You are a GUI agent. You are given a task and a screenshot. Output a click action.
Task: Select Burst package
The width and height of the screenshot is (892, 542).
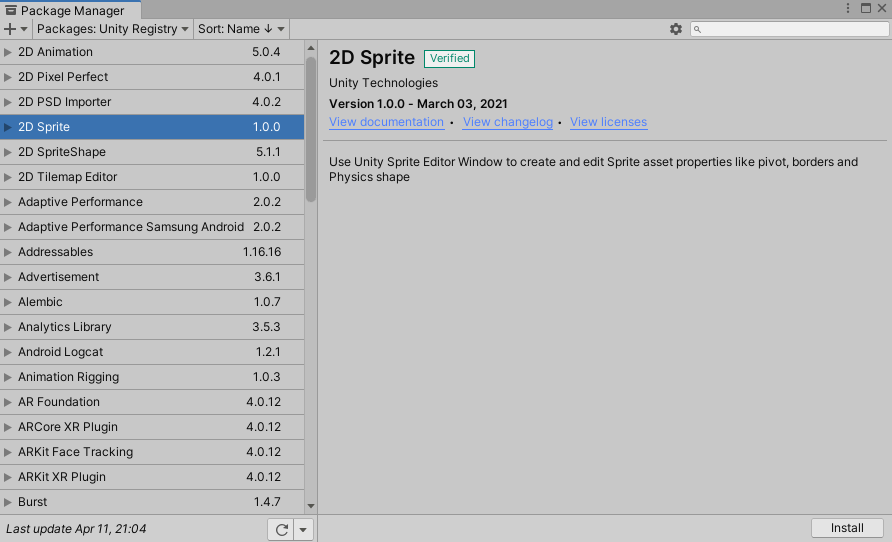[x=152, y=502]
